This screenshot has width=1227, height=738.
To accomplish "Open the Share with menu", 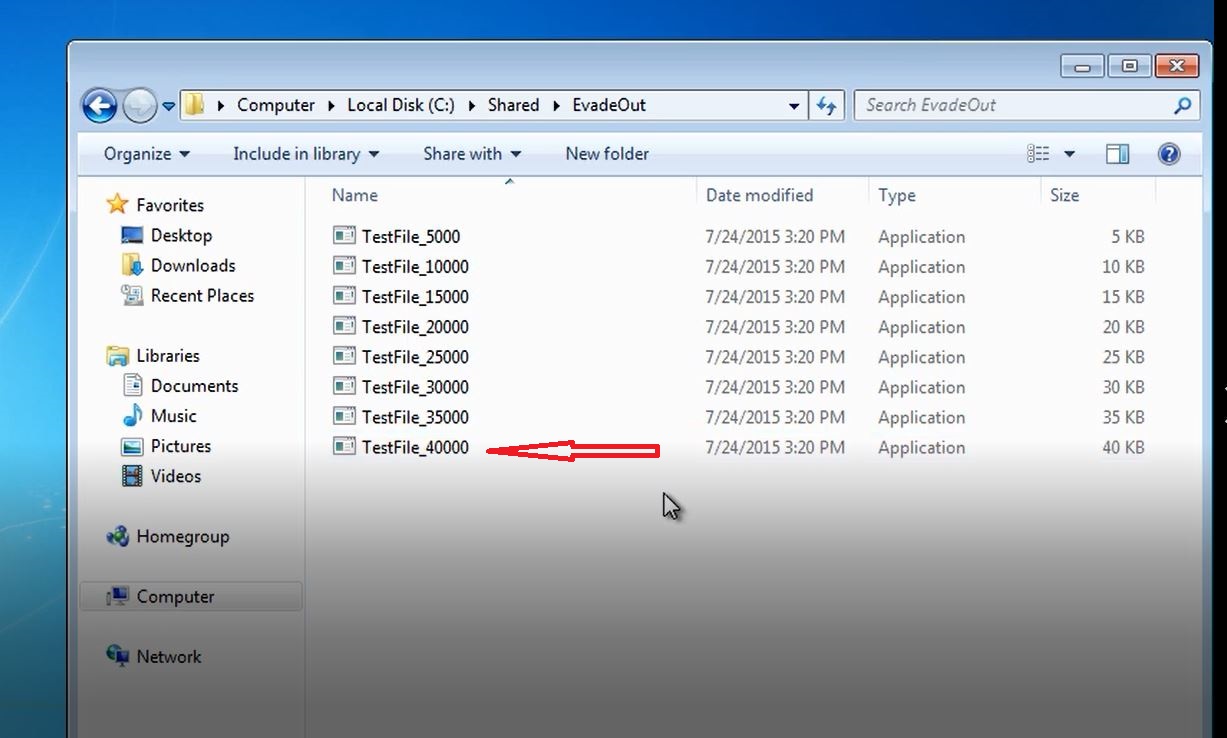I will [x=472, y=154].
